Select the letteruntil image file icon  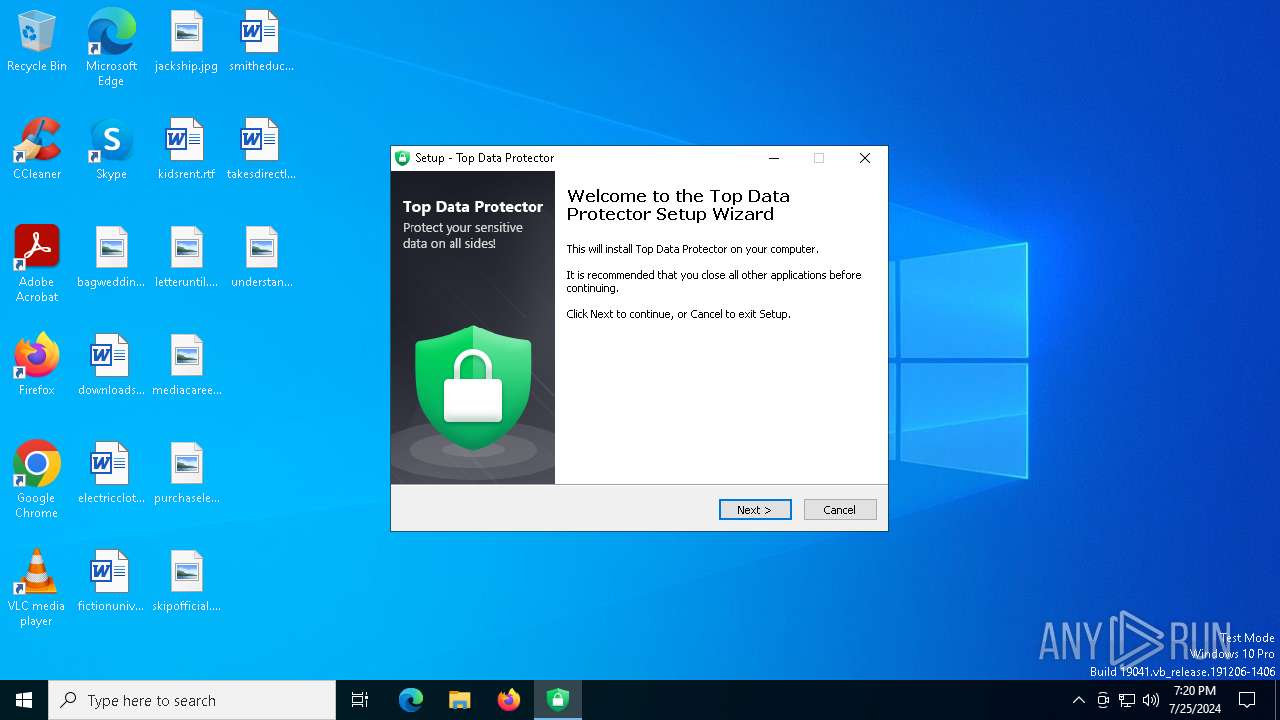pos(186,258)
